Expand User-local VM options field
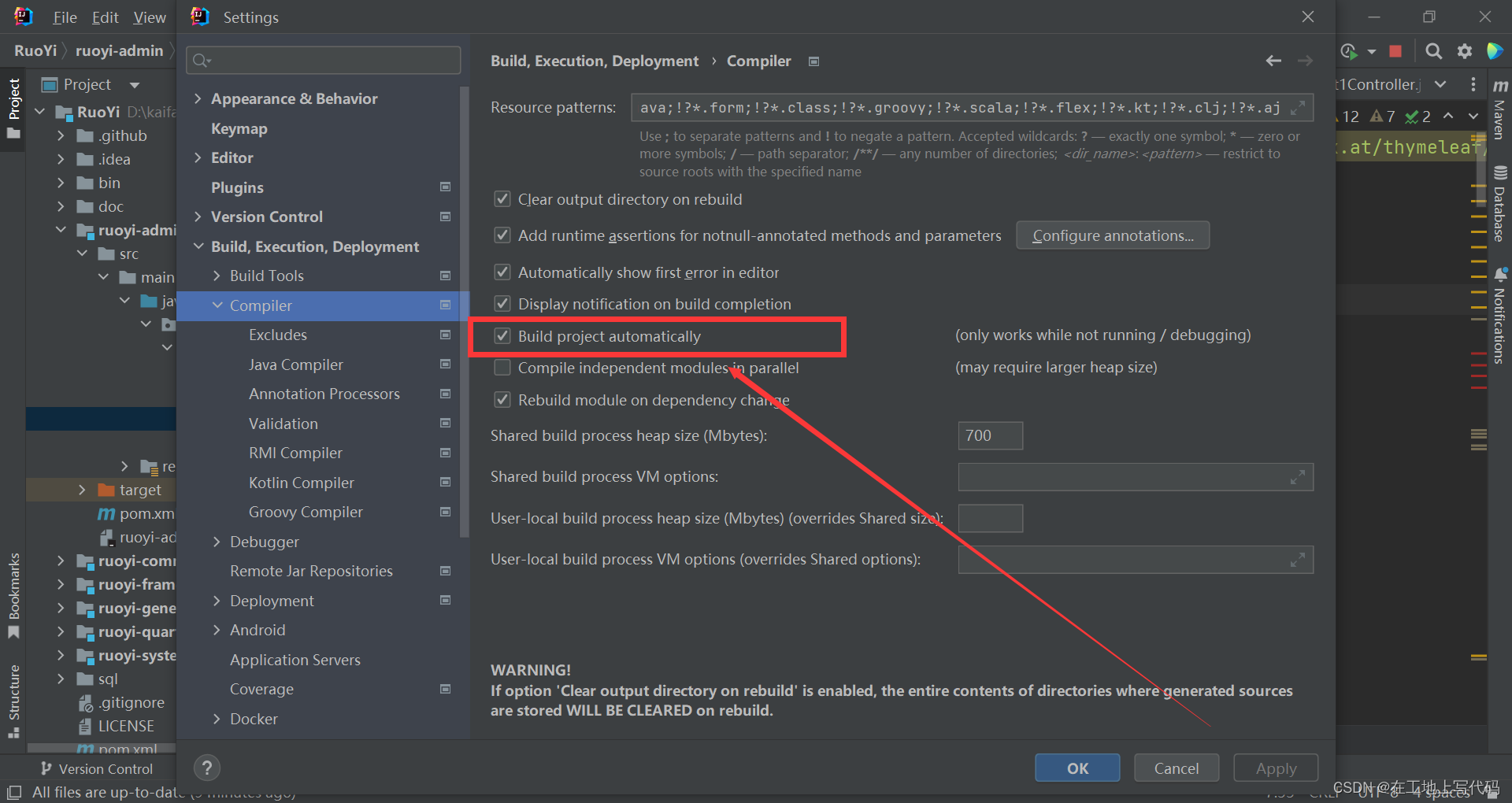The height and width of the screenshot is (803, 1512). tap(1298, 560)
